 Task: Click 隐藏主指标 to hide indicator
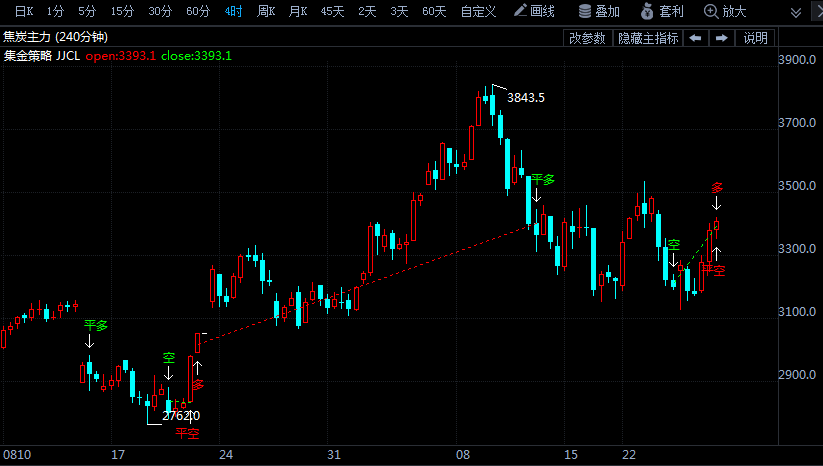648,38
